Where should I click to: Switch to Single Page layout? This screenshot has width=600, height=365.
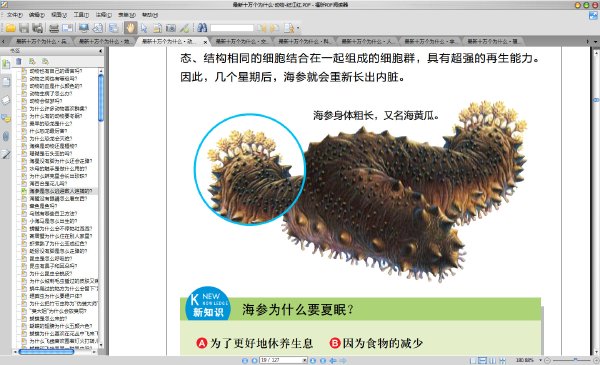coord(473,360)
